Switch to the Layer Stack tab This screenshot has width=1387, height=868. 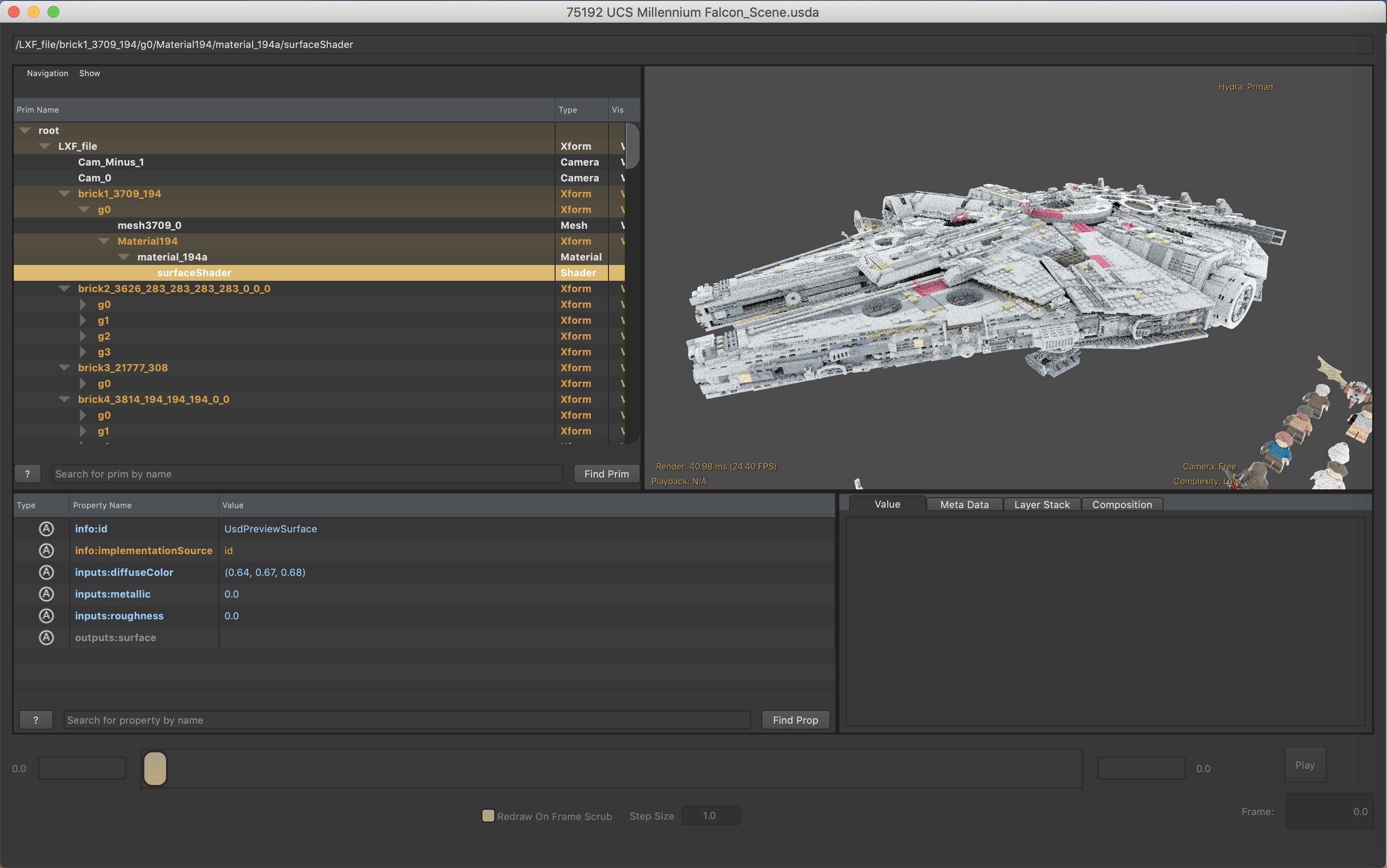pyautogui.click(x=1041, y=505)
